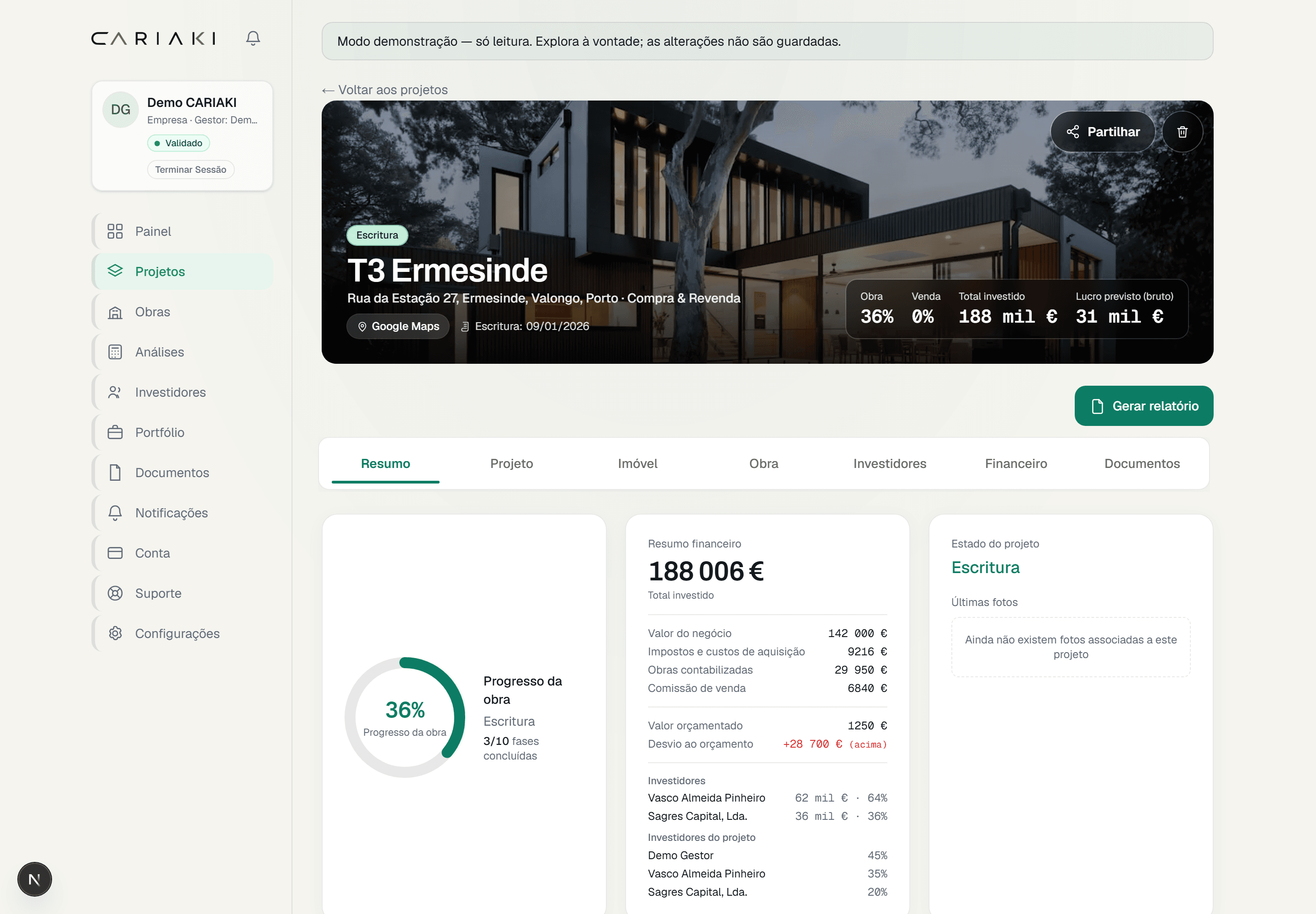The image size is (1316, 914).
Task: Click the Suporte lifebuoy icon
Action: [x=115, y=593]
